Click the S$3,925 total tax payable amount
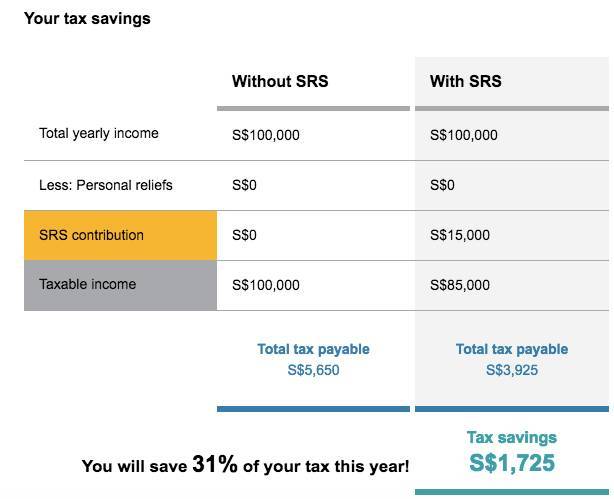Screen dimensions: 614x499 tap(512, 370)
